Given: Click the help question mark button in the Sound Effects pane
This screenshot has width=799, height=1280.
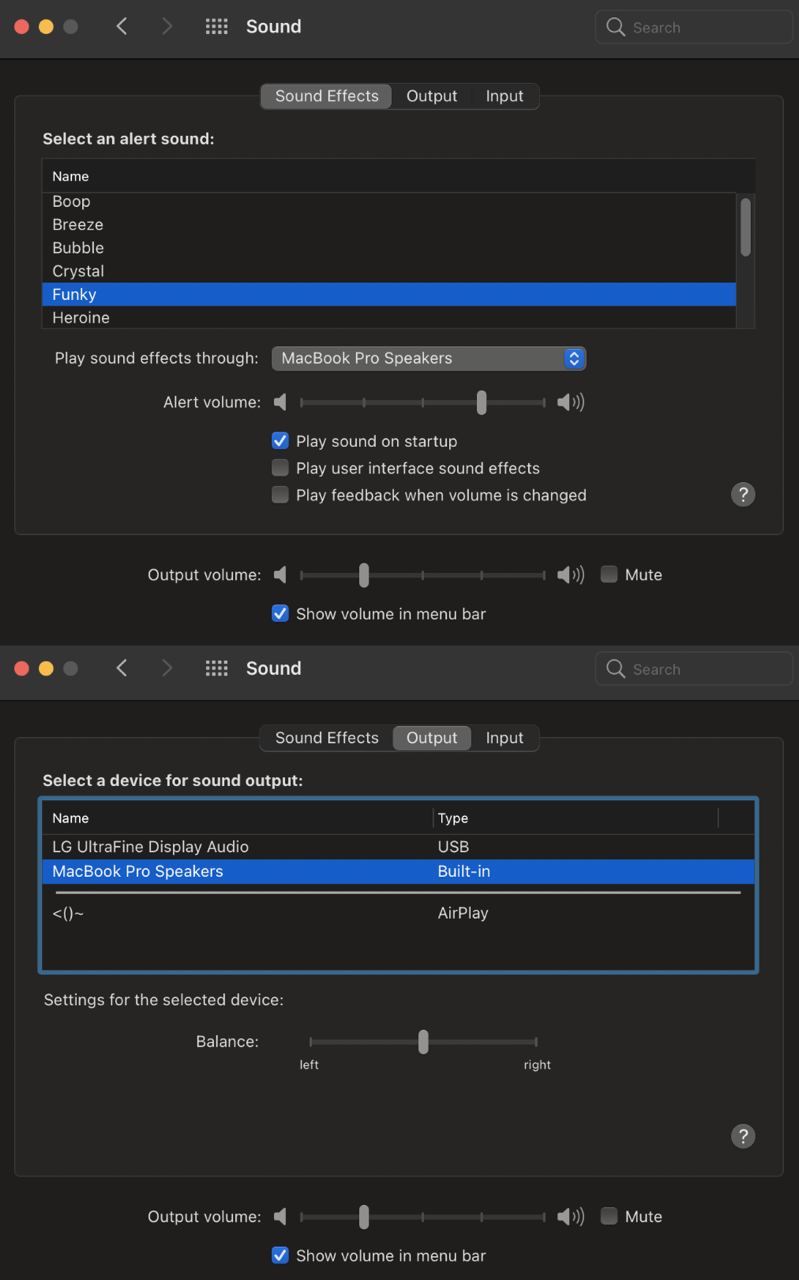Looking at the screenshot, I should click(x=743, y=494).
